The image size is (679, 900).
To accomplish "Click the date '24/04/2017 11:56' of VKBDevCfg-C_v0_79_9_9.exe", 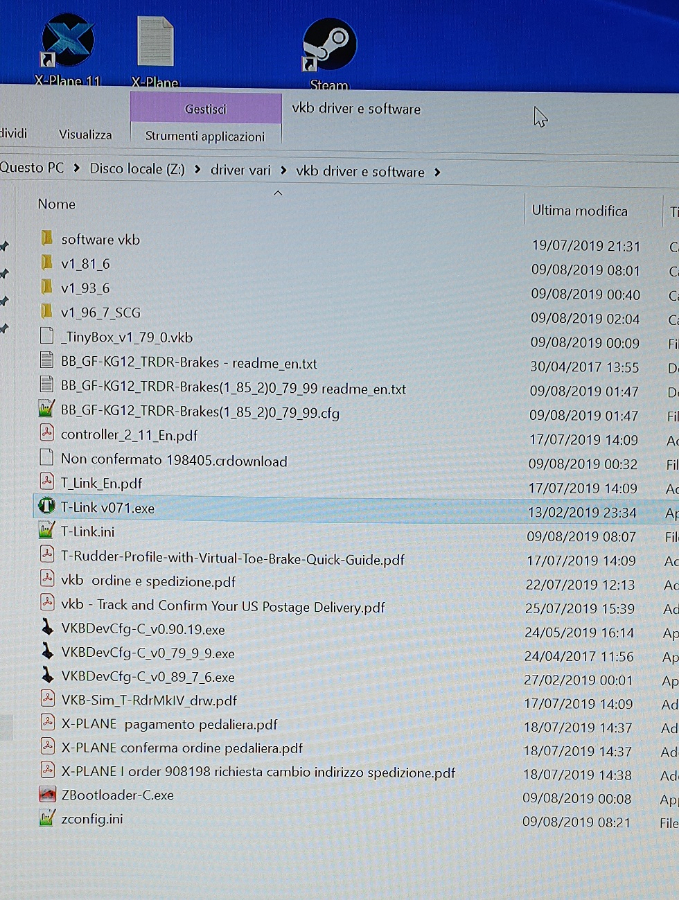I will pos(579,656).
